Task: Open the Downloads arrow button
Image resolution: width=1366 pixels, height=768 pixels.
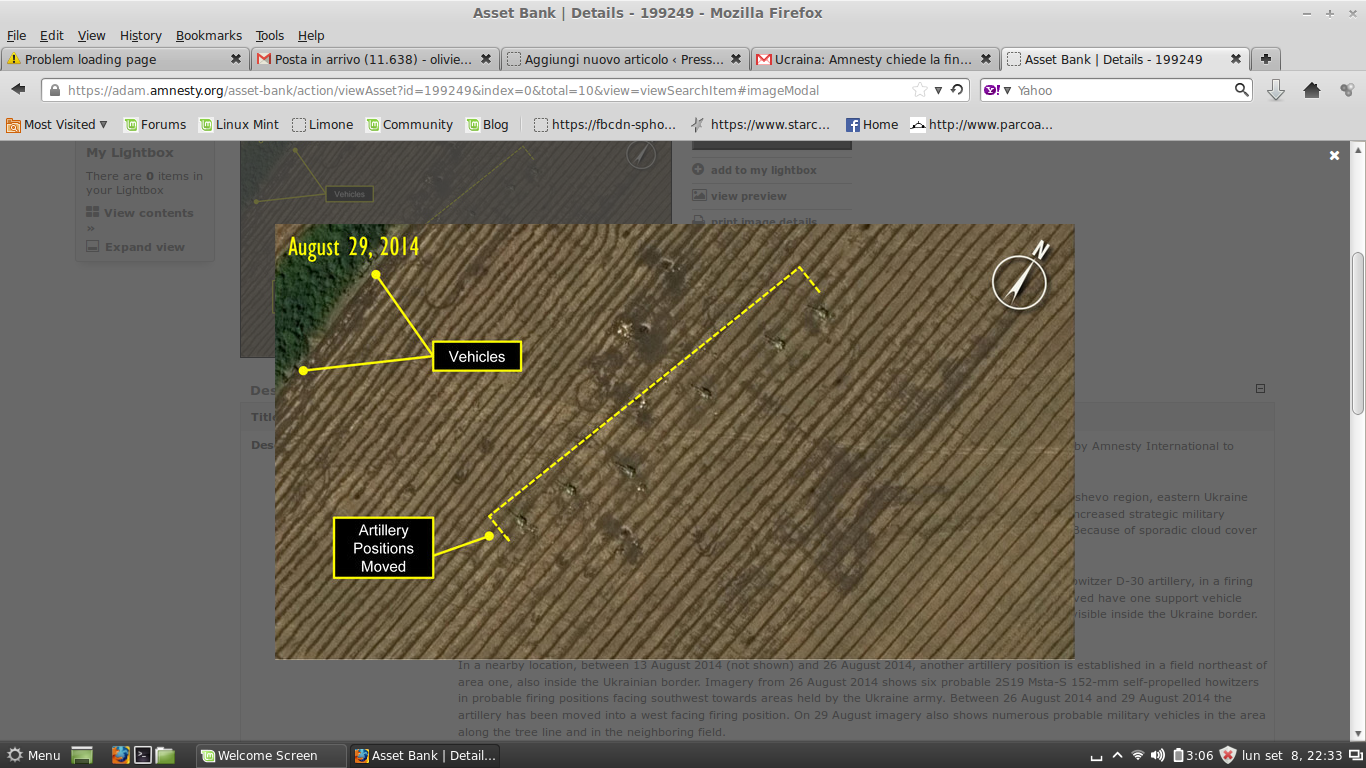Action: 1276,90
